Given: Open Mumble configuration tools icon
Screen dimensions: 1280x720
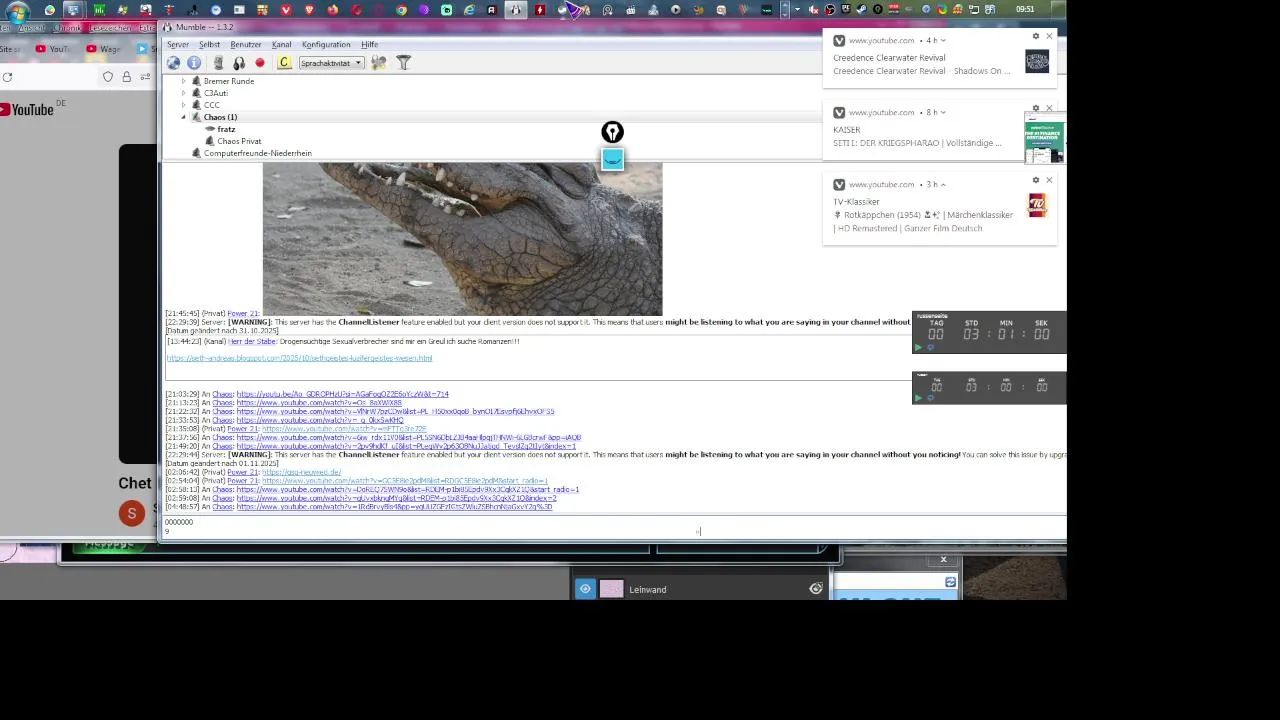Looking at the screenshot, I should click(379, 63).
